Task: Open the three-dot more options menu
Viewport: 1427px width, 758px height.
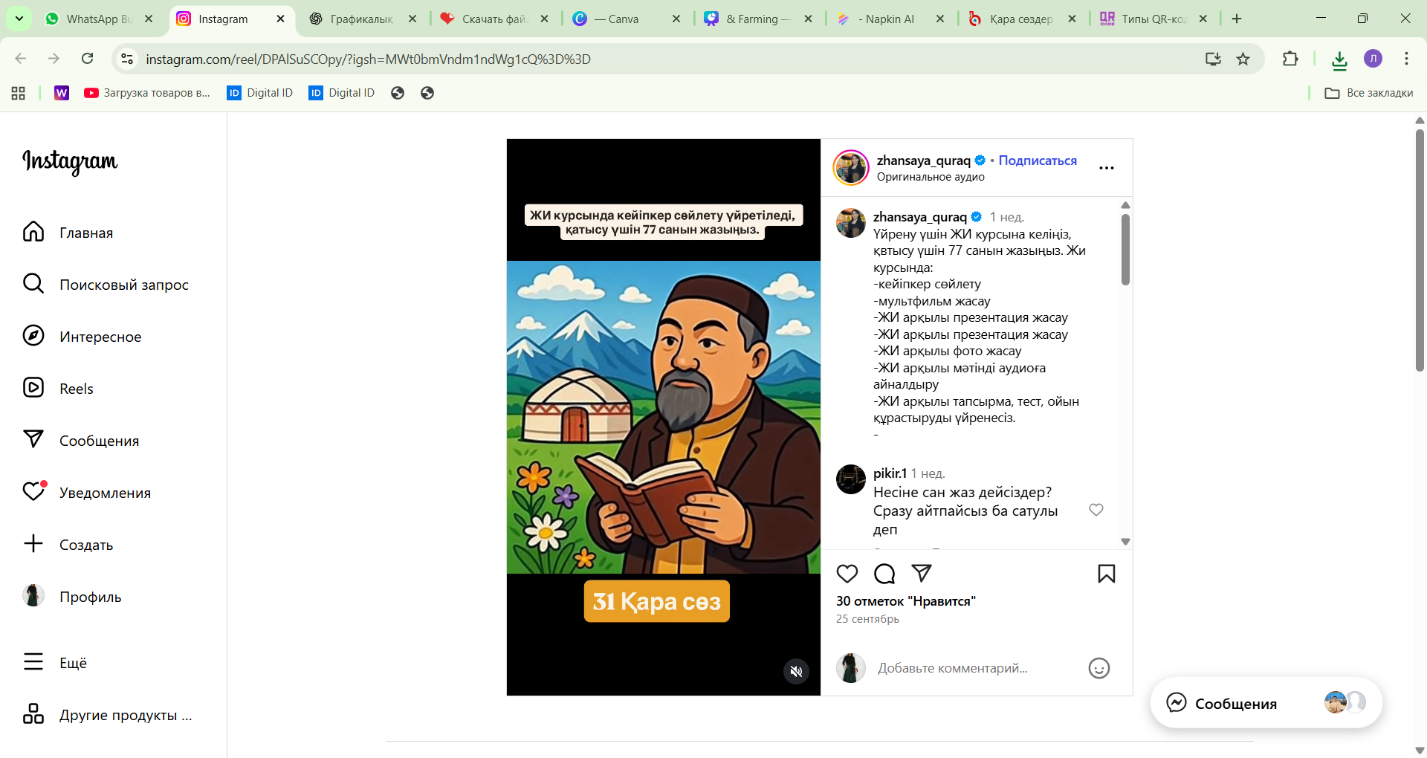Action: tap(1106, 168)
